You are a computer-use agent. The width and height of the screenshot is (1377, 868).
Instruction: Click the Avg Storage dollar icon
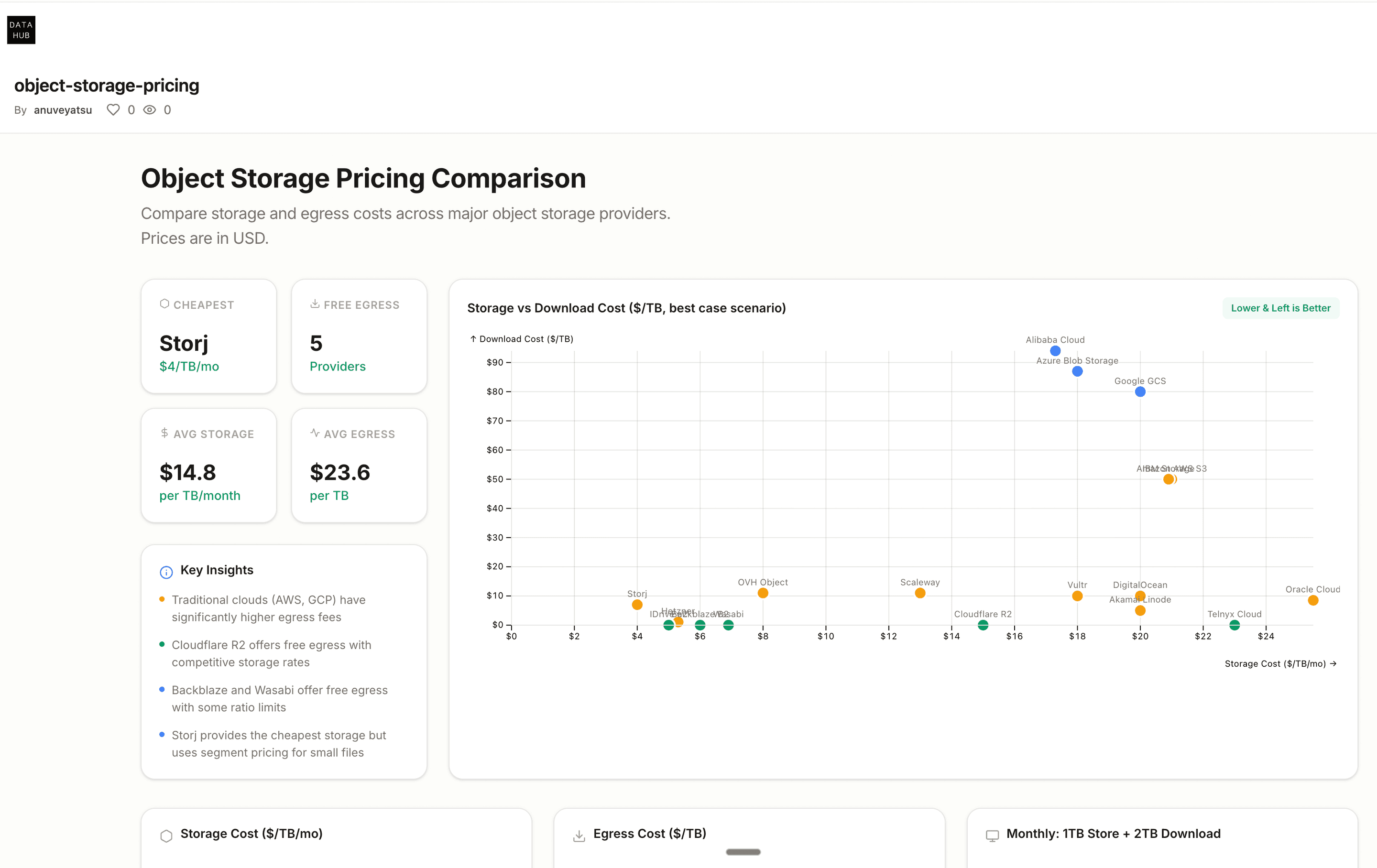point(164,433)
